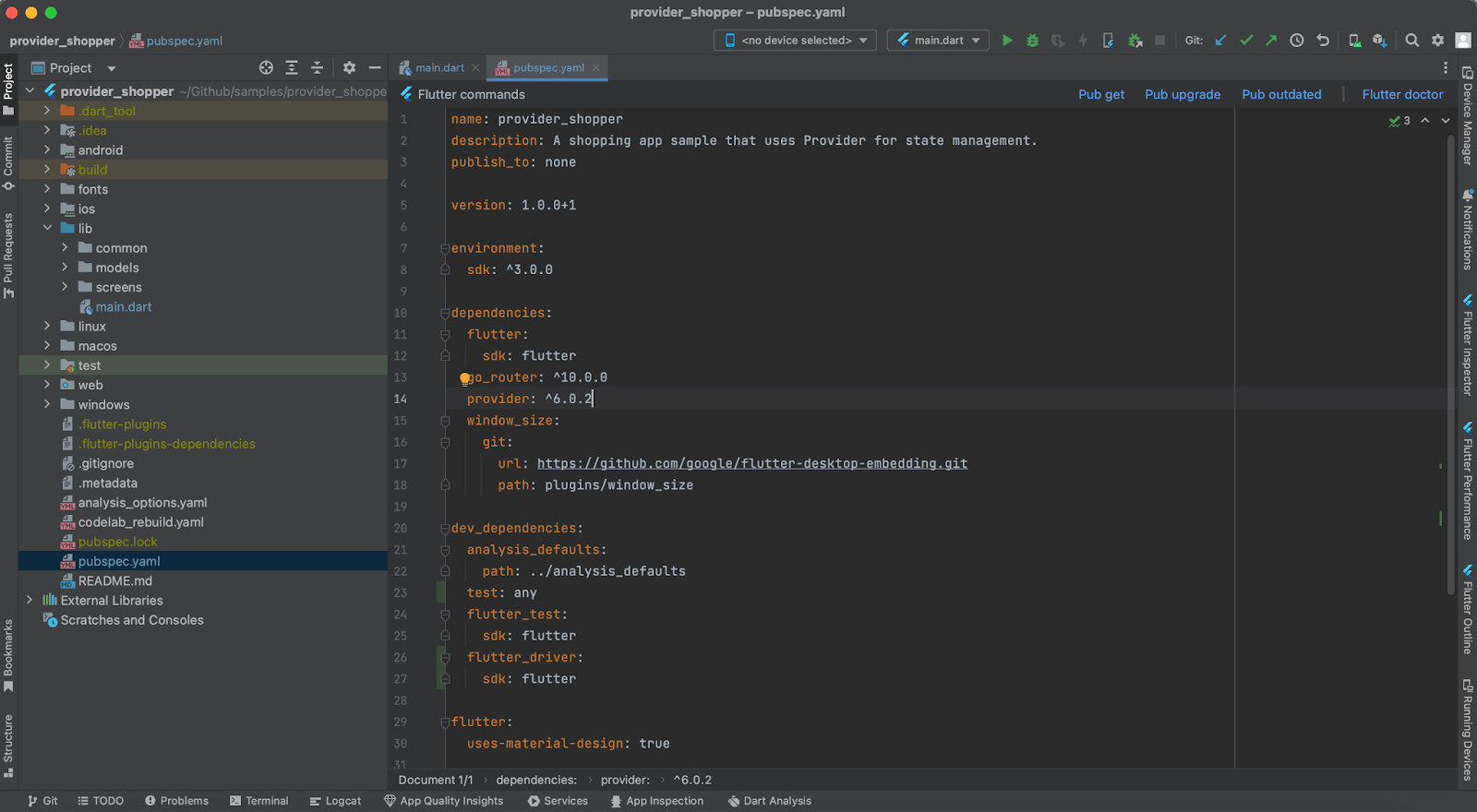Screen dimensions: 1477x812
Task: Fold the dependencies block in the editor
Action: [444, 314]
